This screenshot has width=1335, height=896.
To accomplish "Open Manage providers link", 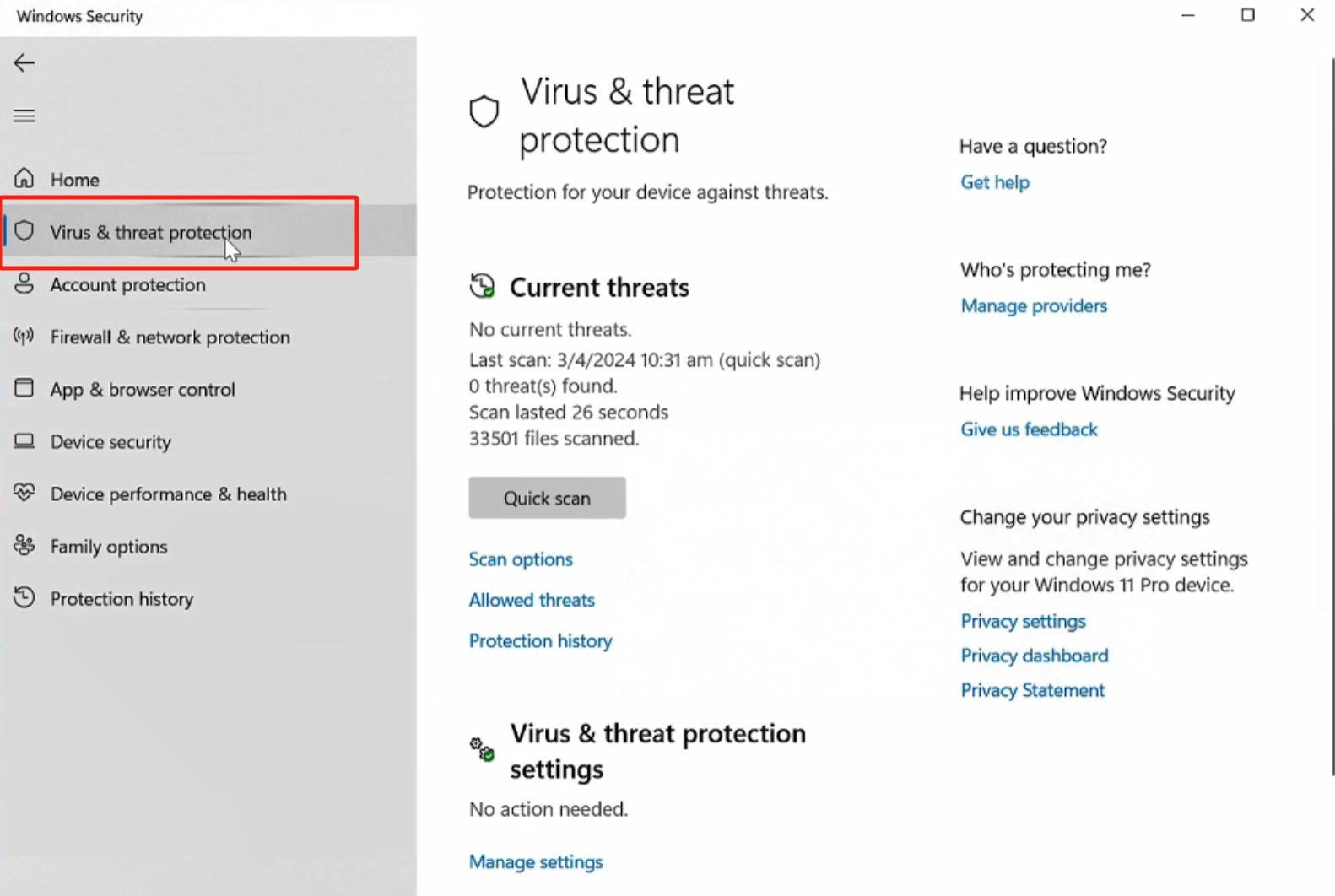I will click(x=1034, y=305).
